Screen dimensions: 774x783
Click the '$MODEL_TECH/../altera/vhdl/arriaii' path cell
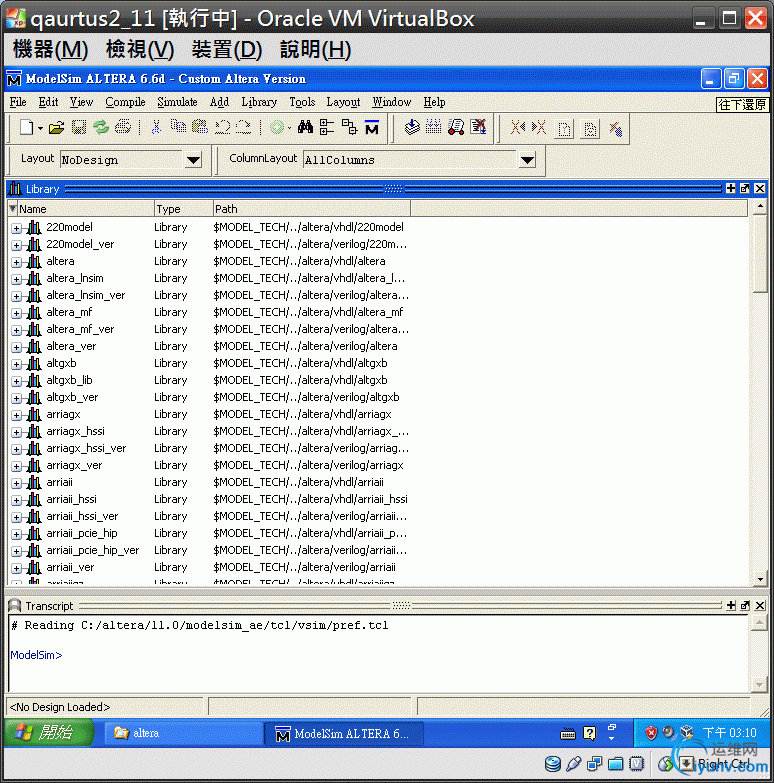[299, 482]
